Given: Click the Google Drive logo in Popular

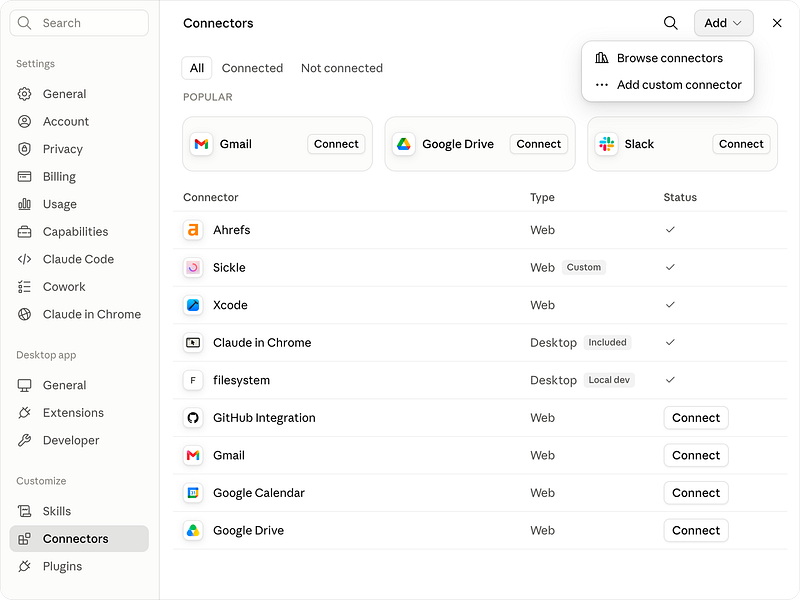Looking at the screenshot, I should click(x=404, y=144).
